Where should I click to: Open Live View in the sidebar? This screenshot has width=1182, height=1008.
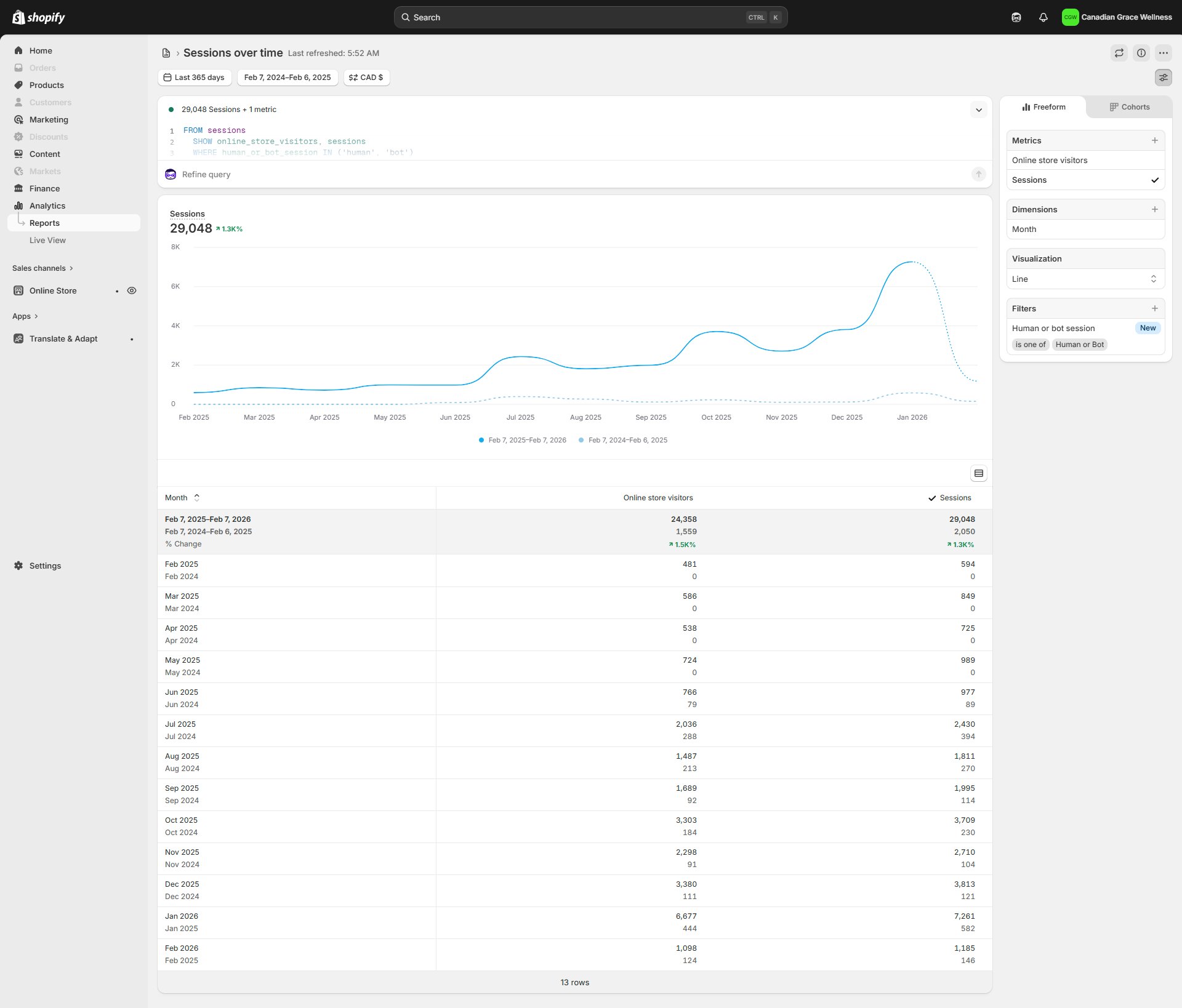[47, 240]
